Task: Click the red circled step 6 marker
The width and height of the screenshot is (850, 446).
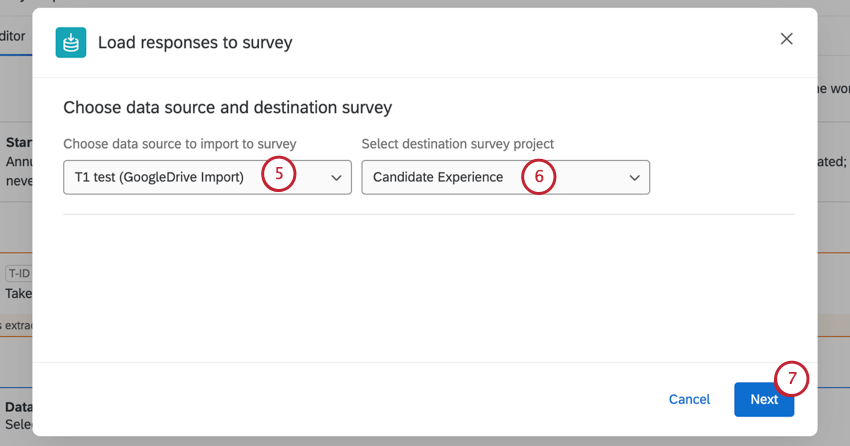Action: [538, 176]
